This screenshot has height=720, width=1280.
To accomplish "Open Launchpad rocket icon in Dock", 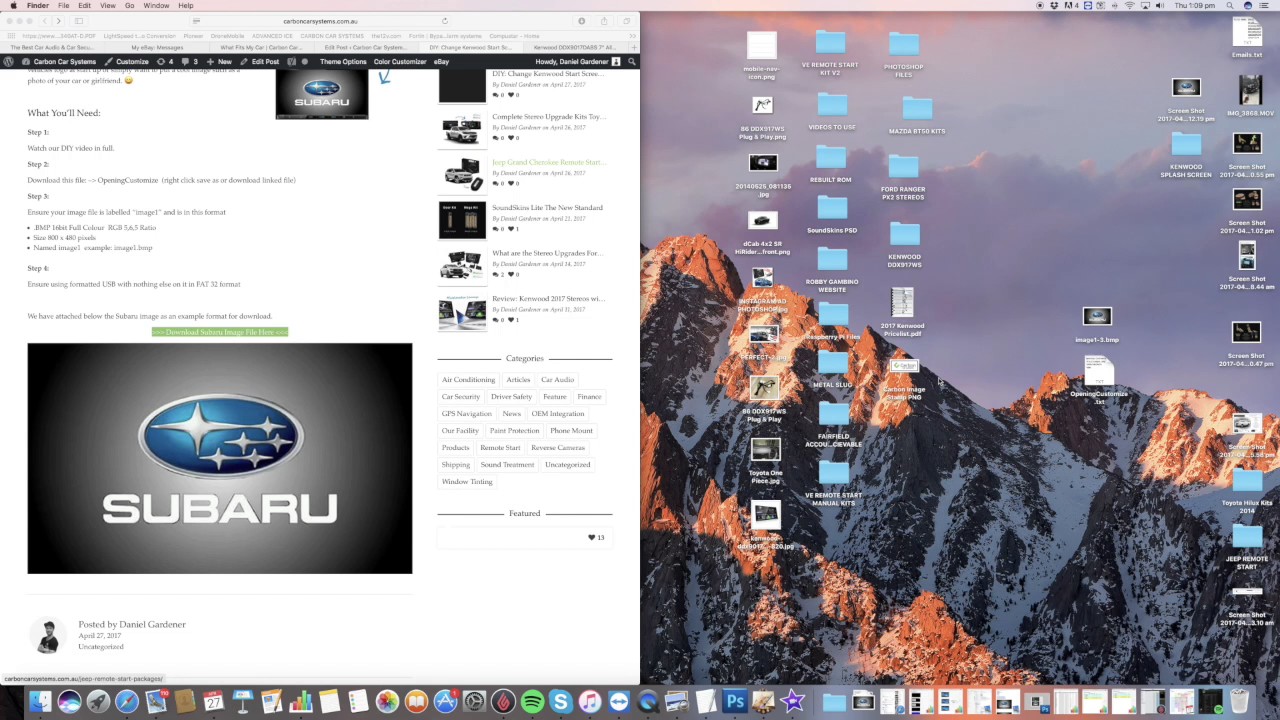I will (98, 702).
